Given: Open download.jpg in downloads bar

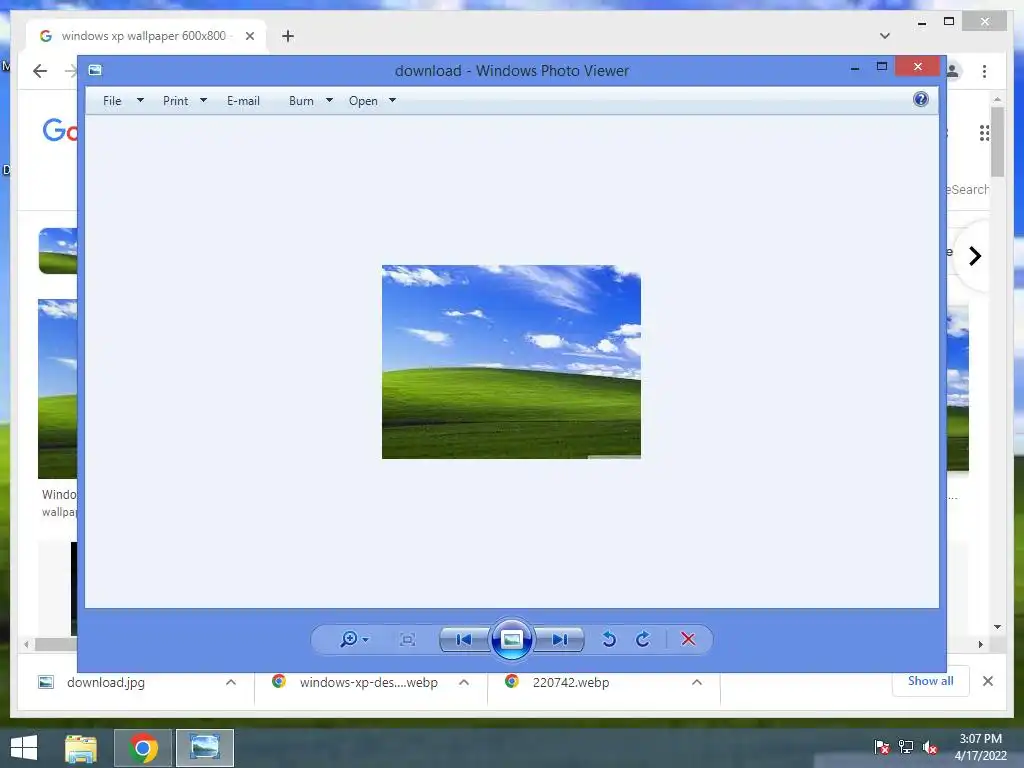Looking at the screenshot, I should click(x=106, y=682).
